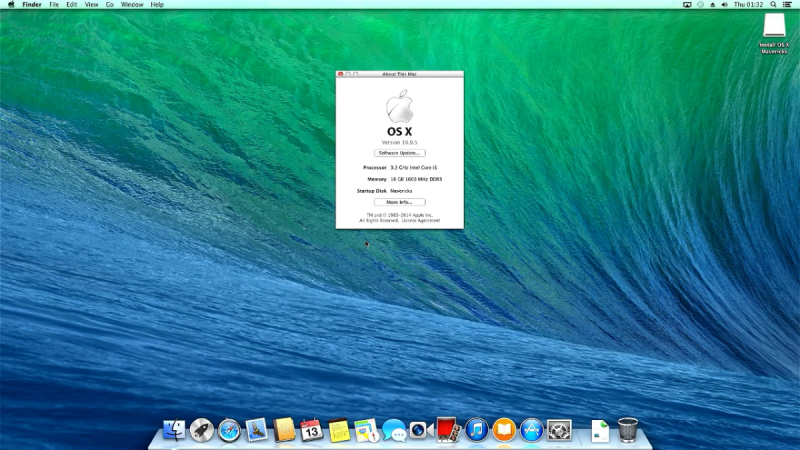800x450 pixels.
Task: Expand the Go menu
Action: [x=110, y=5]
